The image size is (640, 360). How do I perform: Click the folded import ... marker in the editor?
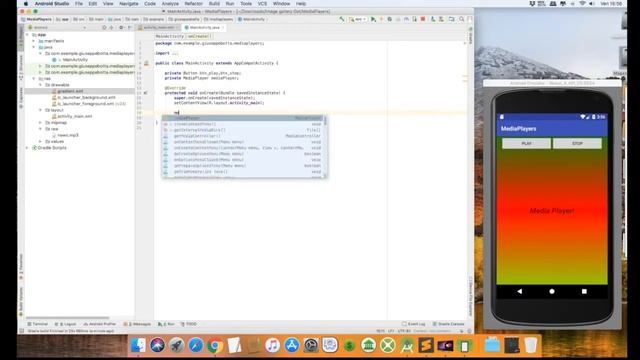175,53
